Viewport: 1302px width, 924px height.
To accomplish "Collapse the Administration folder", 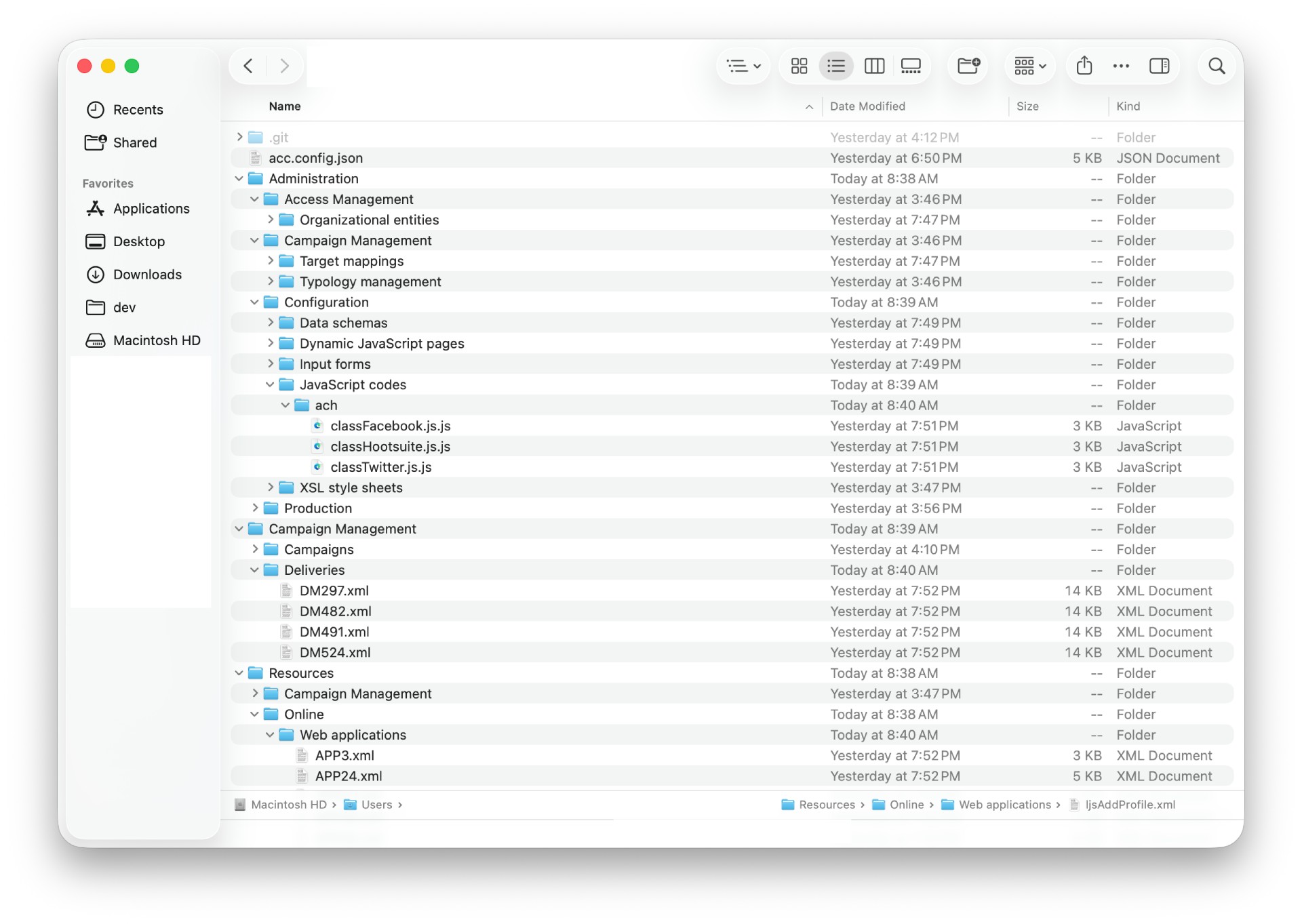I will [x=239, y=178].
